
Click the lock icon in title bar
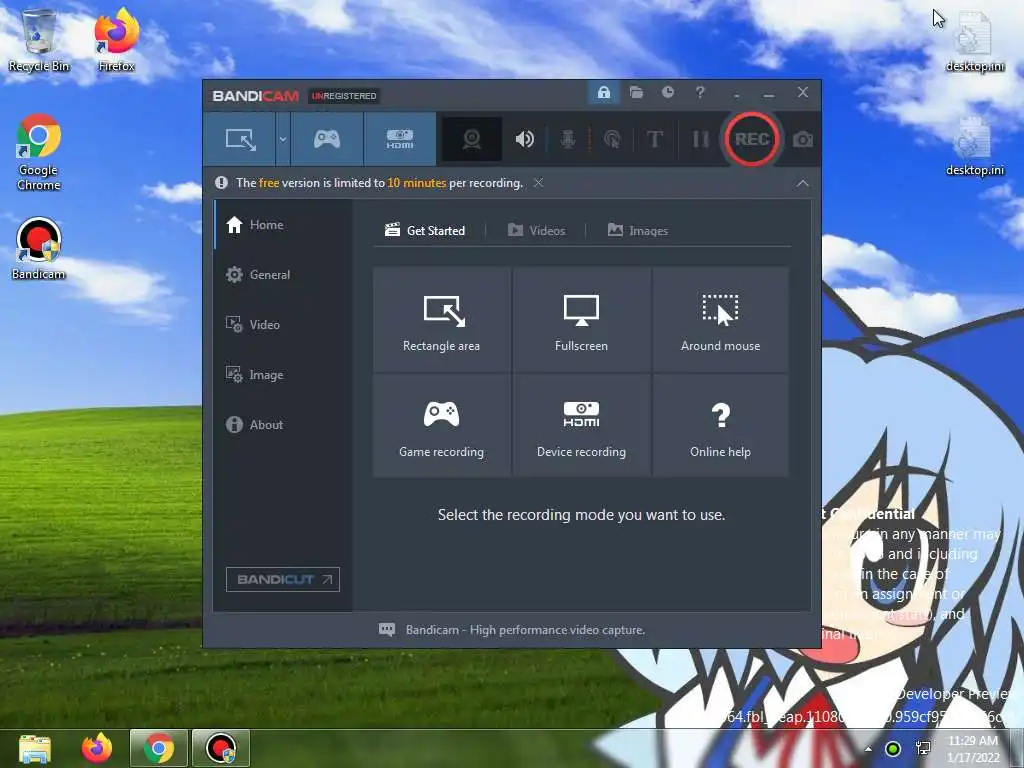(x=604, y=93)
